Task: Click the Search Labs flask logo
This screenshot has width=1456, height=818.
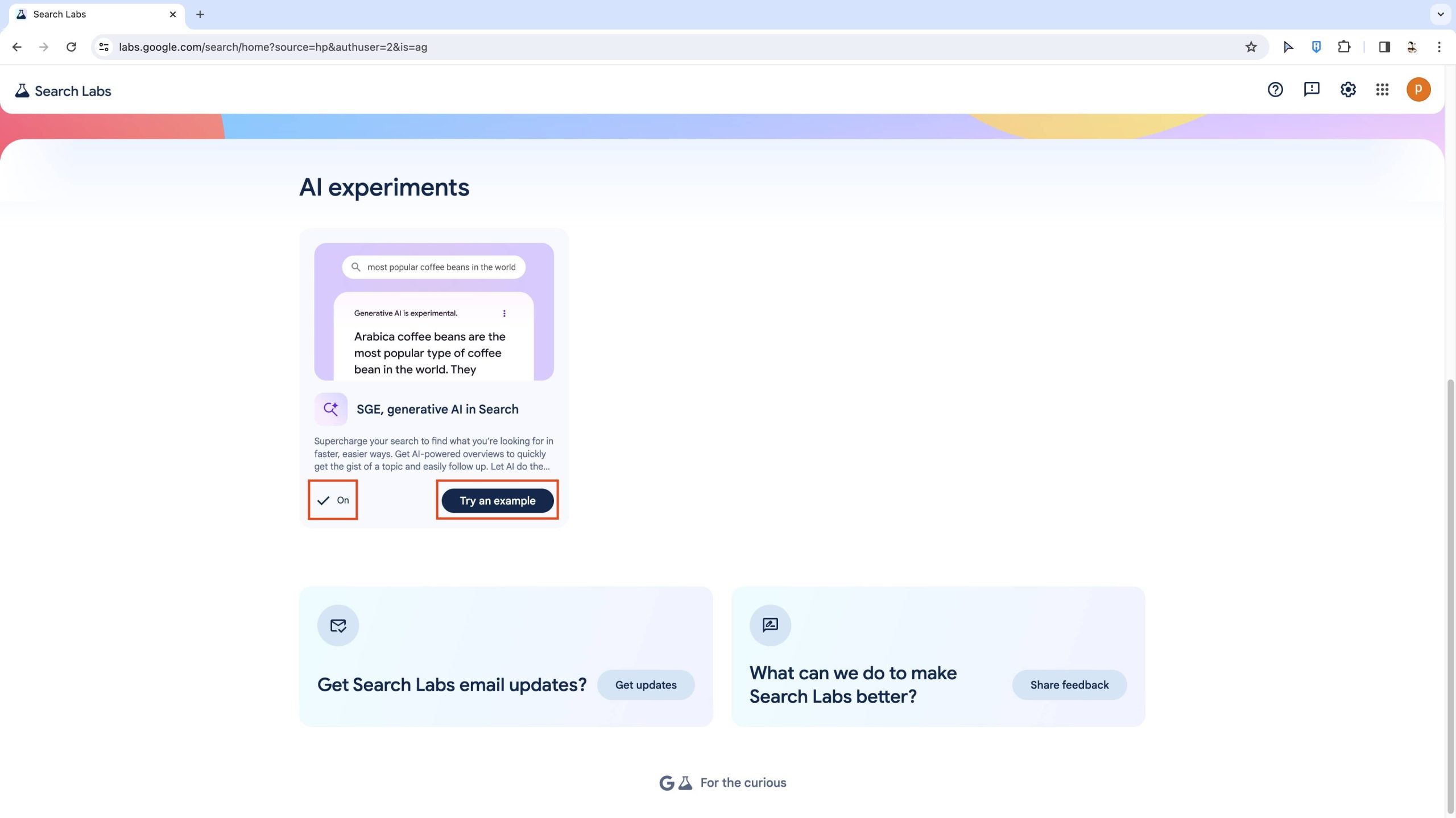Action: point(22,91)
